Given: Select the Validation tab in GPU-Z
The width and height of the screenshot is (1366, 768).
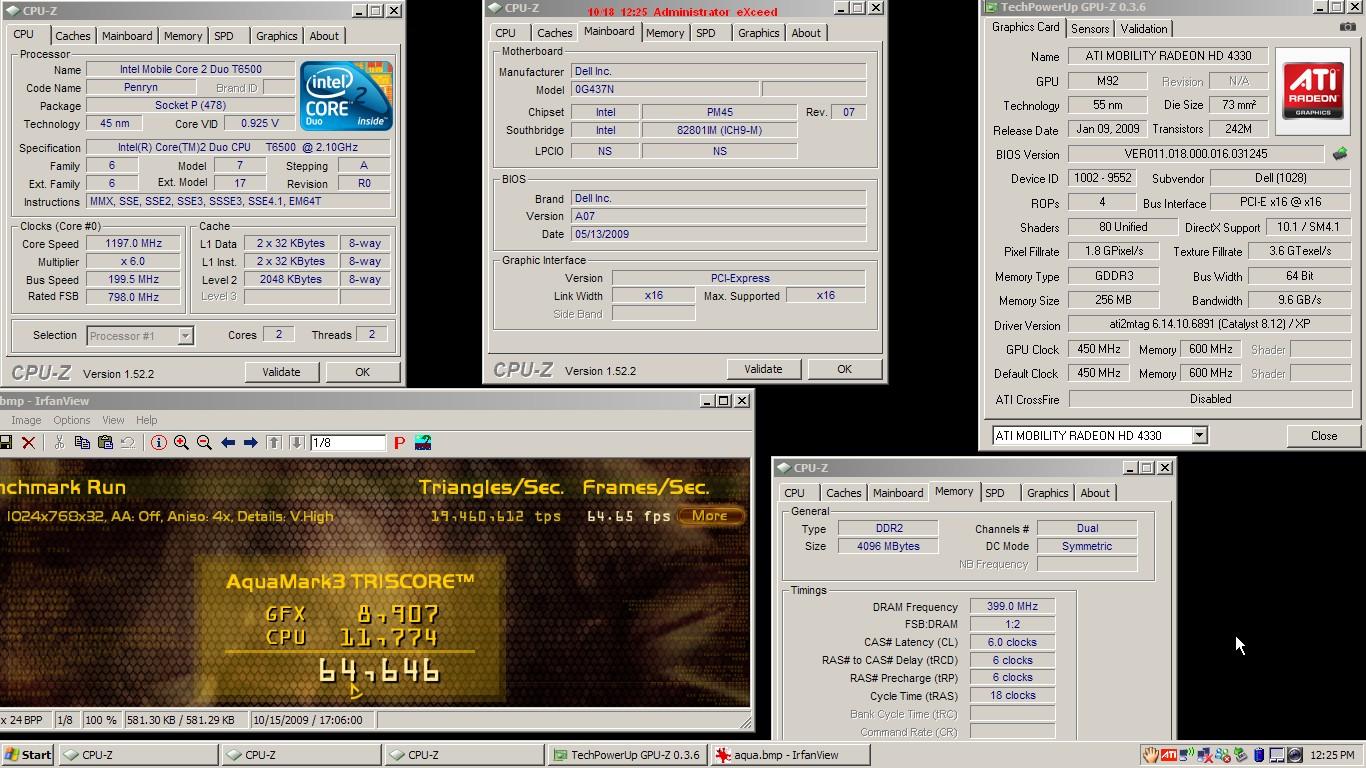Looking at the screenshot, I should (x=1143, y=29).
